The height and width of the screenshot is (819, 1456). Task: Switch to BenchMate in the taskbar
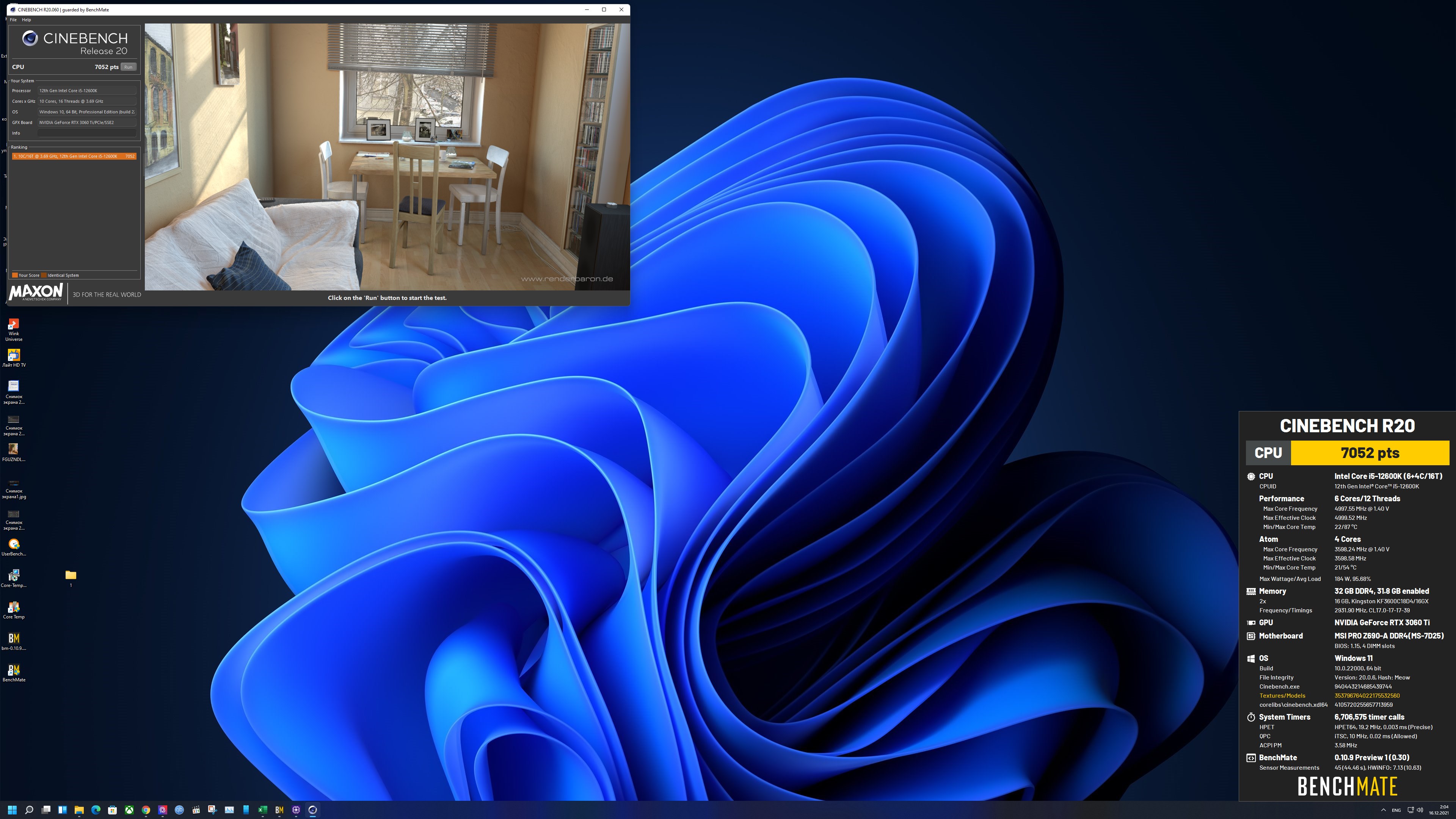(279, 810)
